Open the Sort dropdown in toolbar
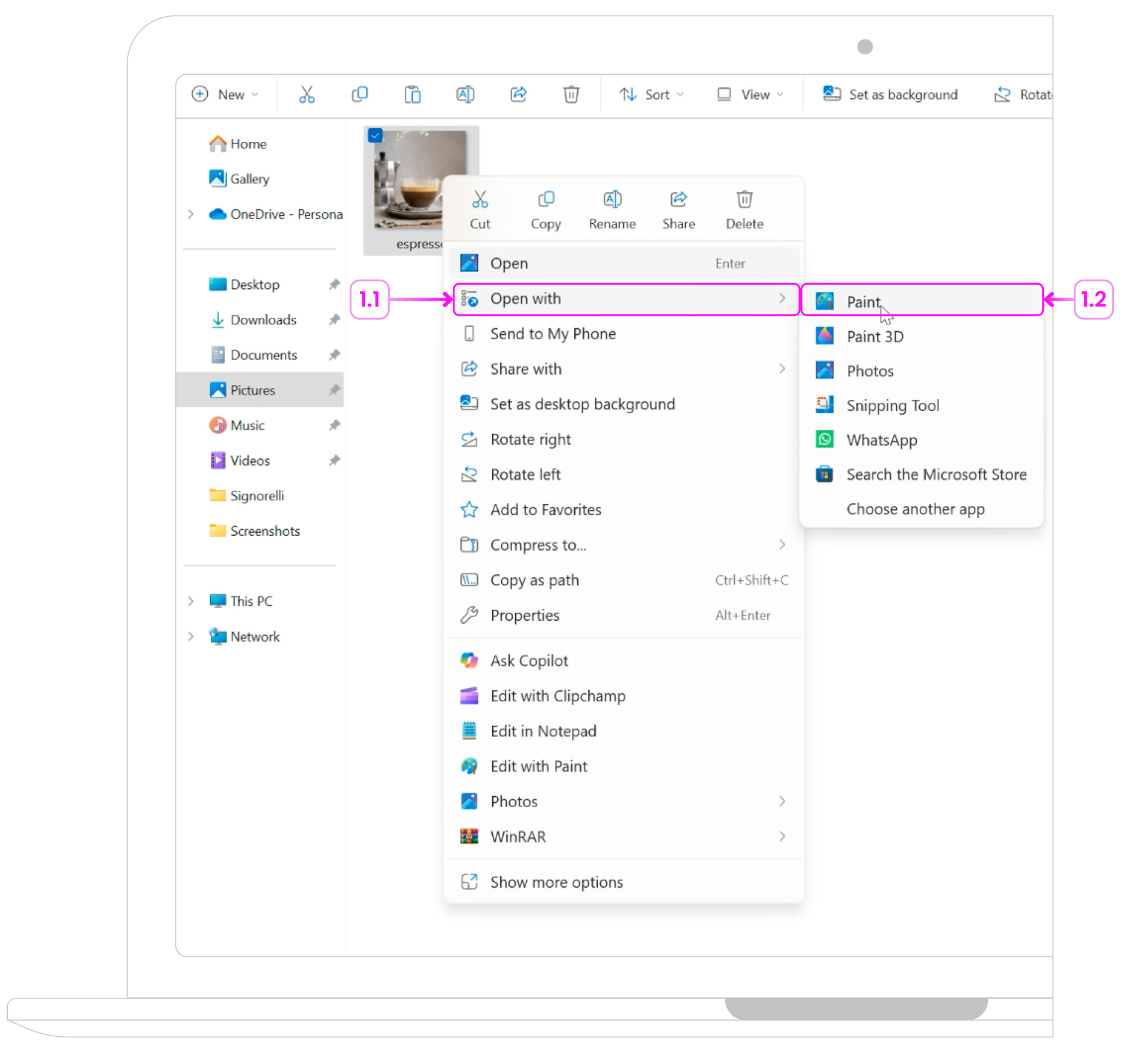The width and height of the screenshot is (1148, 1053). (x=652, y=95)
